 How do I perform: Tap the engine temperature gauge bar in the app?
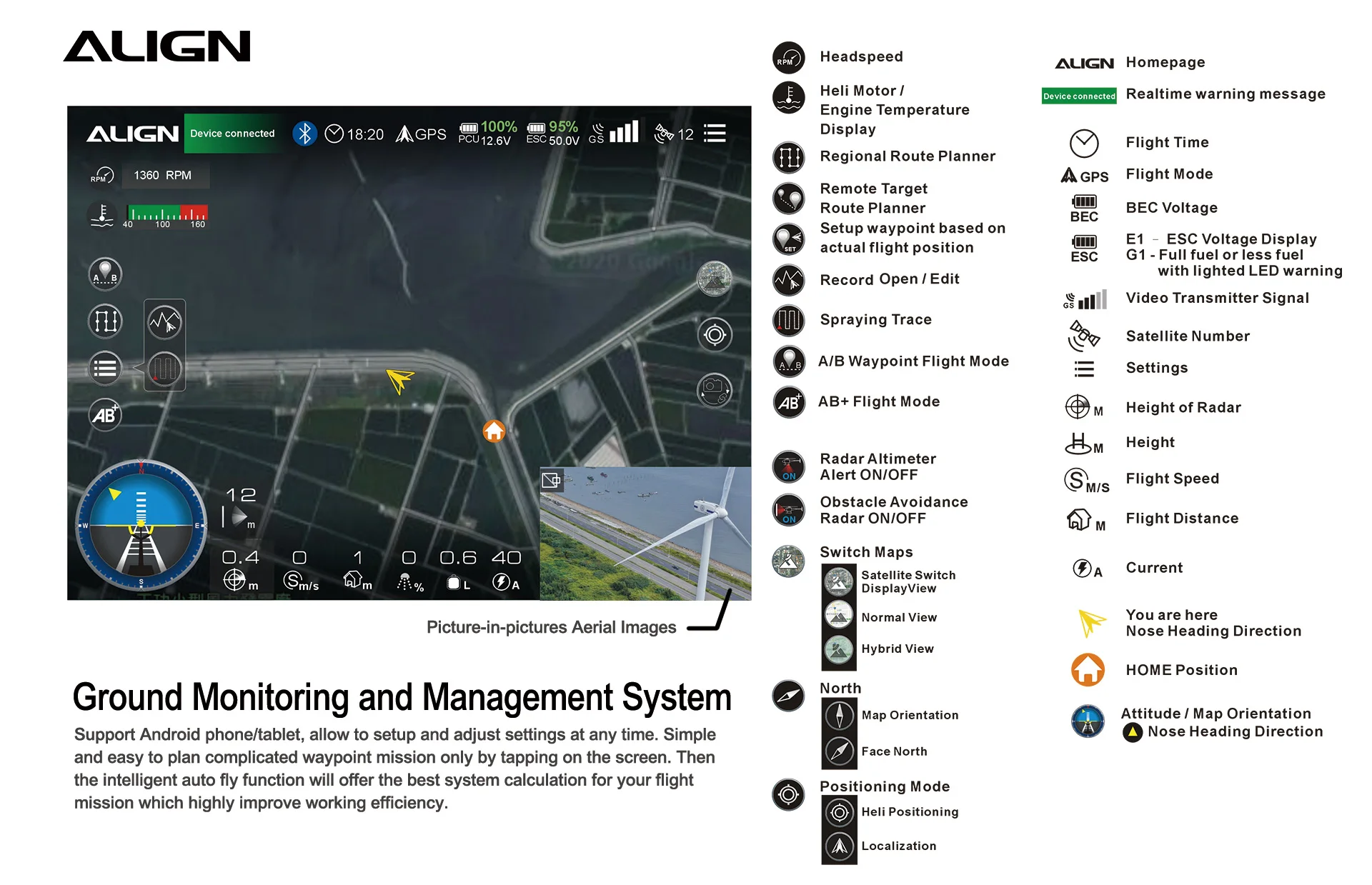(x=167, y=216)
